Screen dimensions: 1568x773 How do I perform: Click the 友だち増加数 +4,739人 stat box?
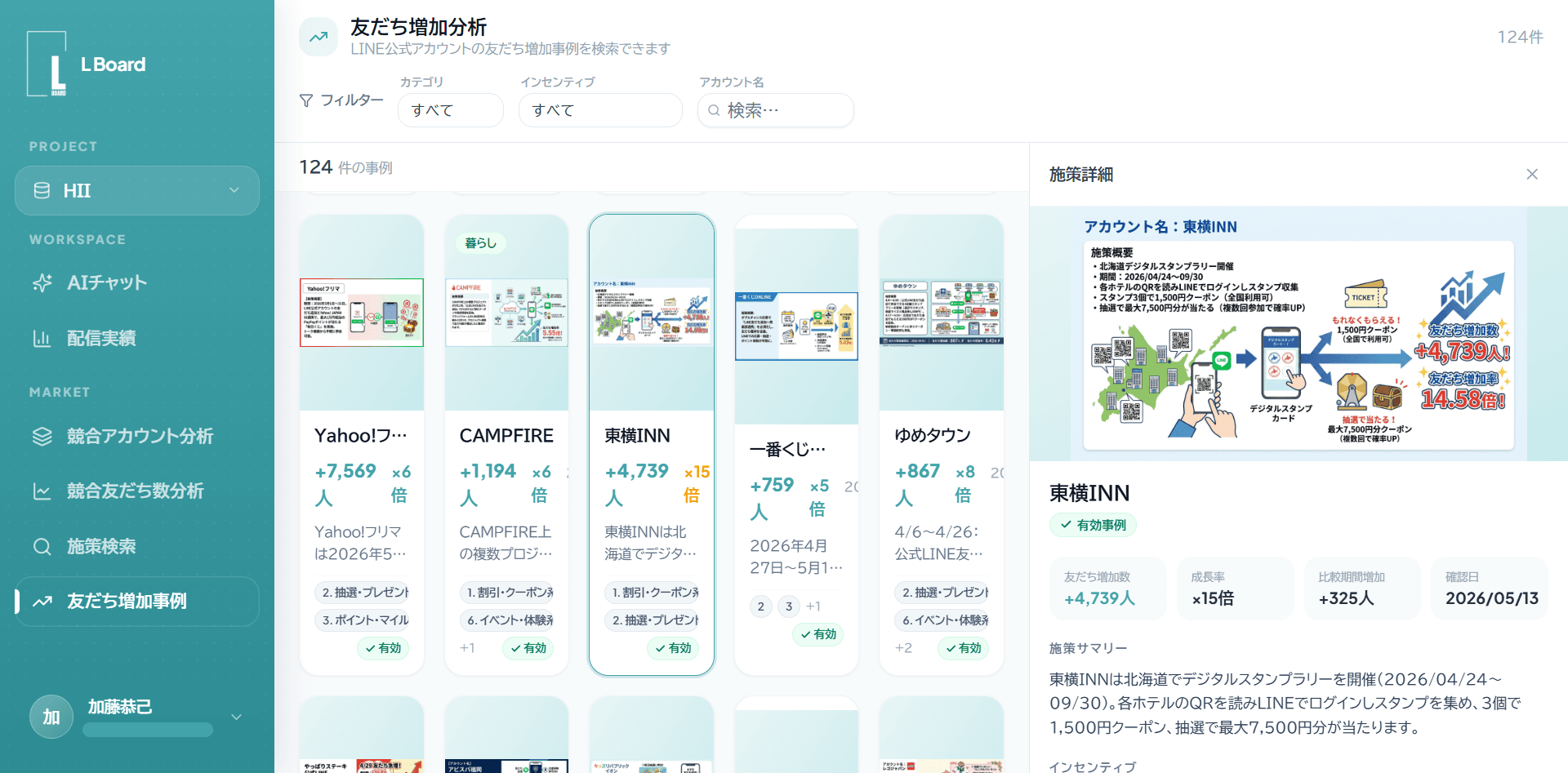[x=1108, y=589]
